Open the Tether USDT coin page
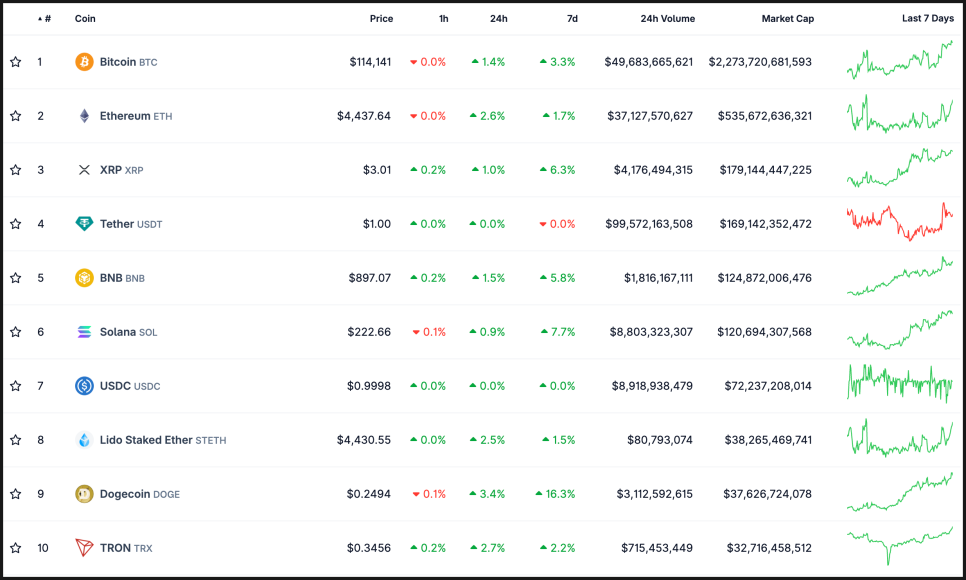This screenshot has height=580, width=966. [131, 224]
